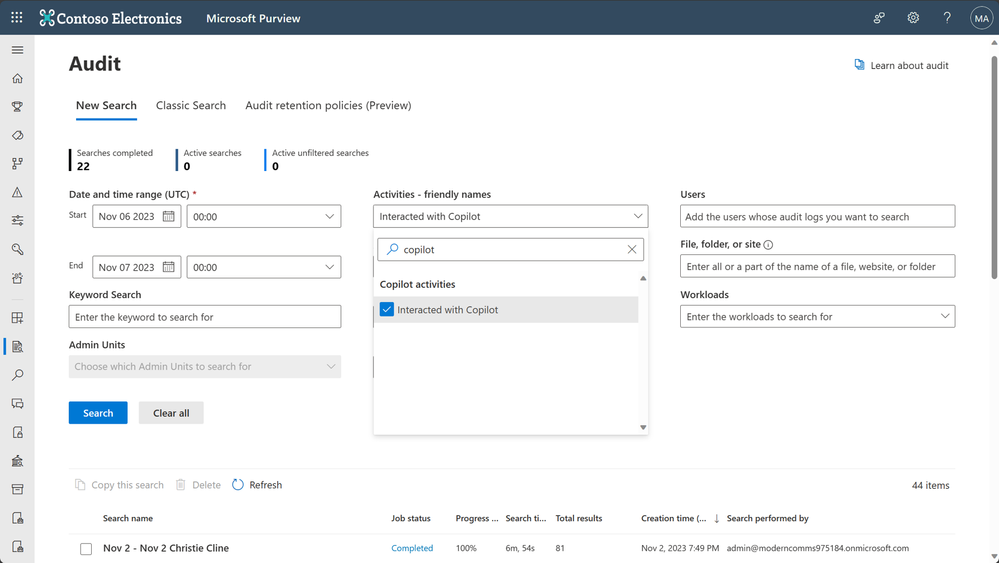Image resolution: width=999 pixels, height=563 pixels.
Task: Expand the navigation hamburger menu
Action: [17, 50]
